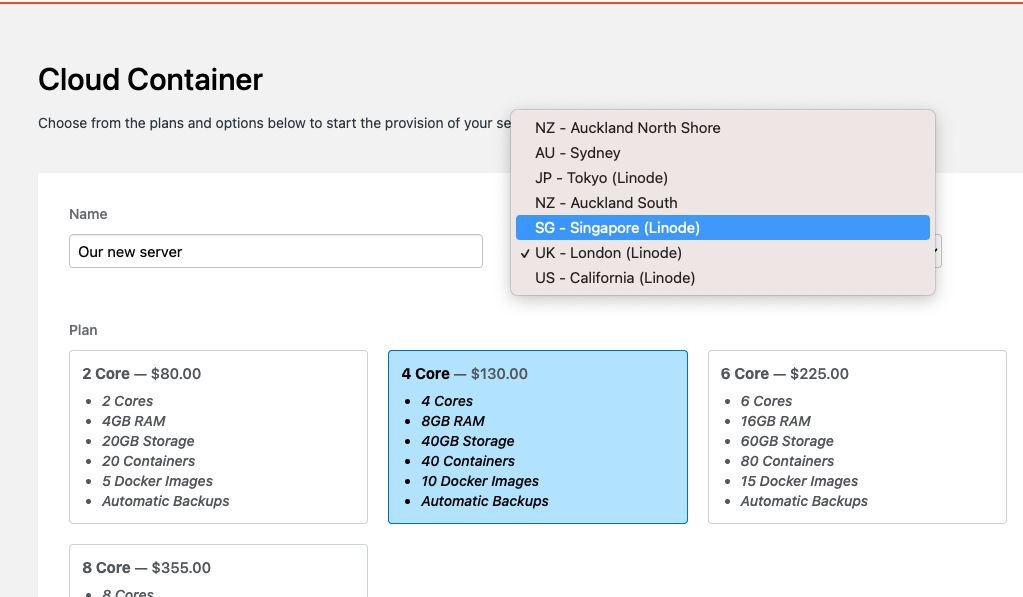The image size is (1023, 597).
Task: Select the 2 Core $80.00 plan
Action: point(218,436)
